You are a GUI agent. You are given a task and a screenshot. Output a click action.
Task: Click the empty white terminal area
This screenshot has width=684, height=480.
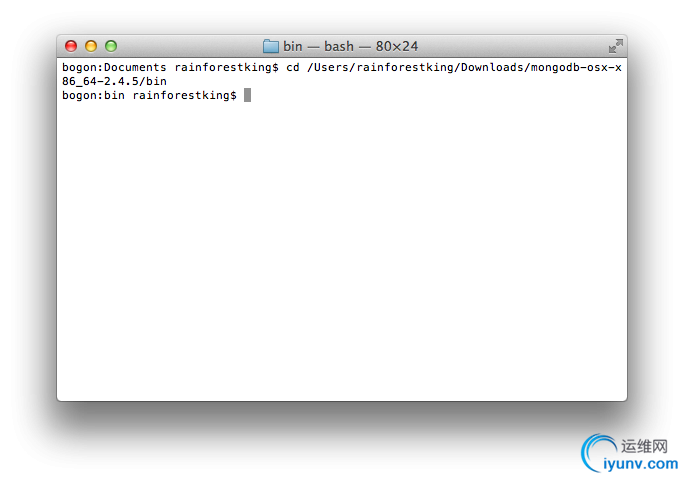[x=342, y=249]
